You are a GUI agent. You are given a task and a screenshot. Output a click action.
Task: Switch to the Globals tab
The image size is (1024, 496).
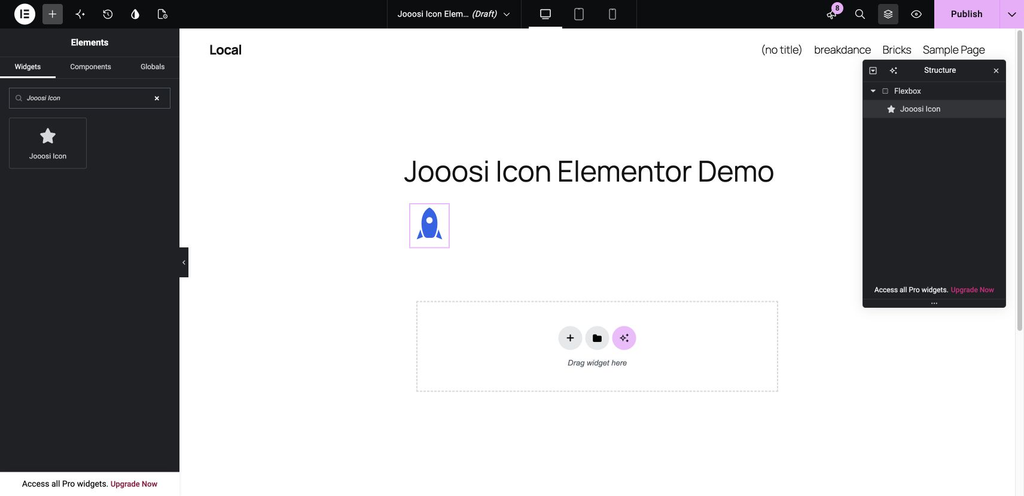152,67
